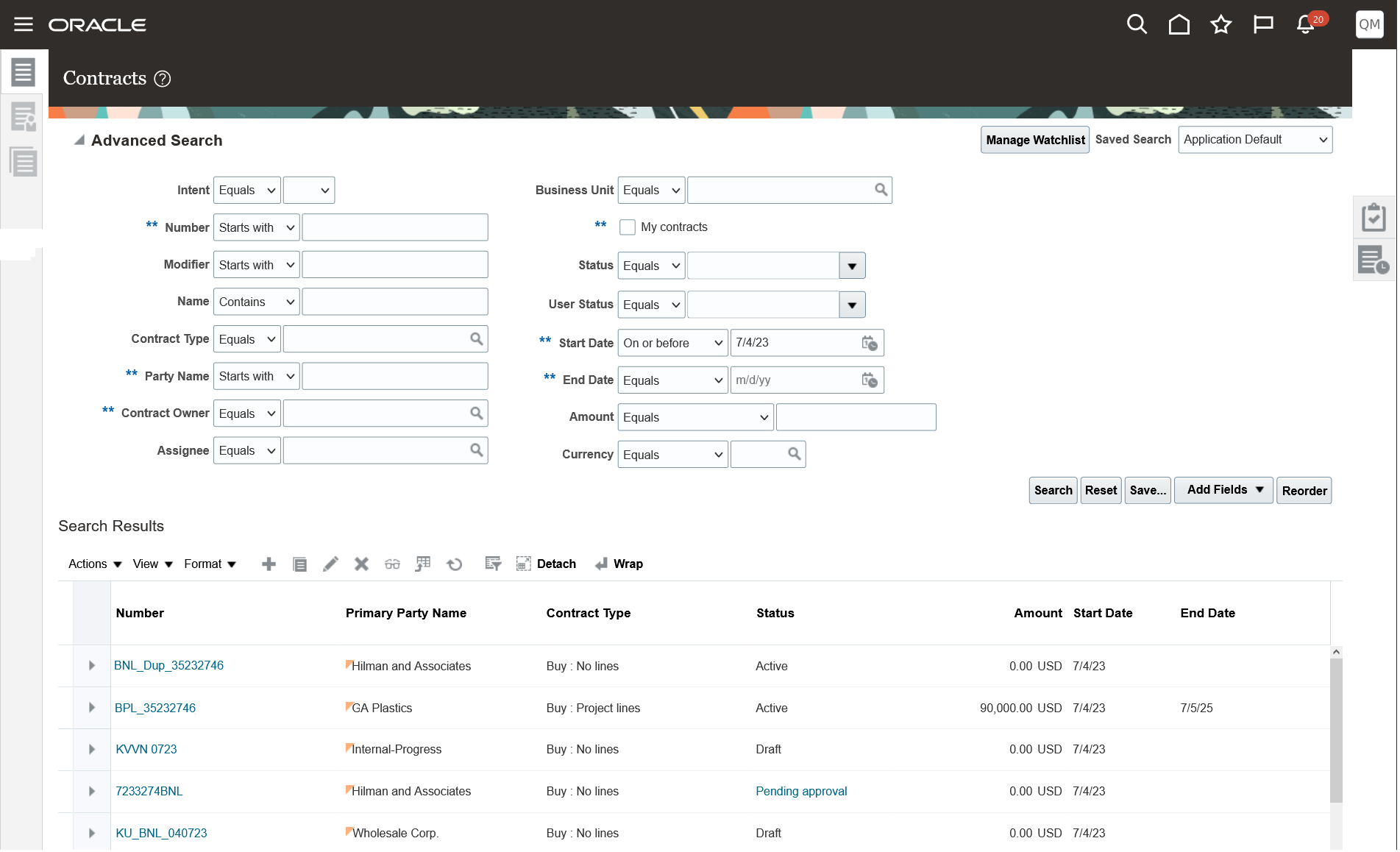
Task: Open top left sidebar contracts list icon
Action: pyautogui.click(x=24, y=72)
